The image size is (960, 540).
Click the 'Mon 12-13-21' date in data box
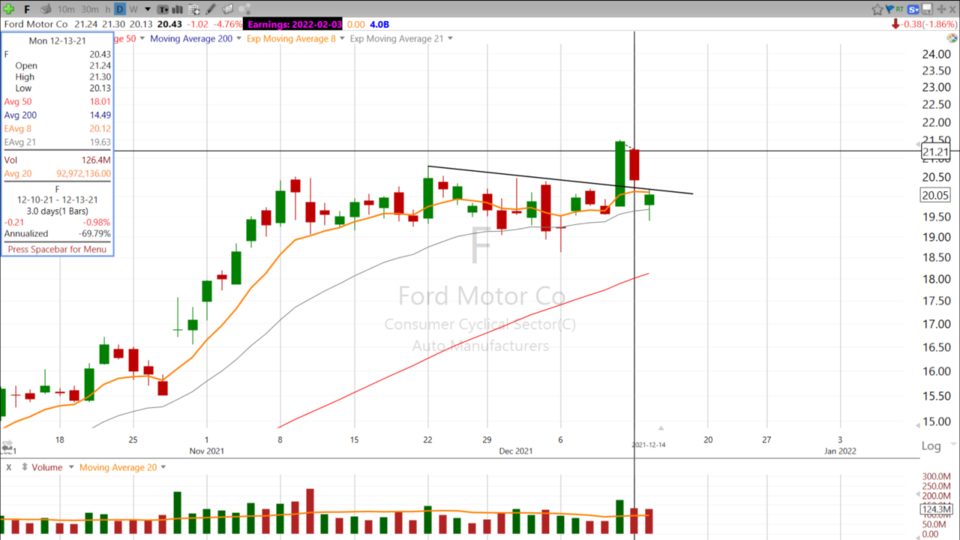pos(57,41)
